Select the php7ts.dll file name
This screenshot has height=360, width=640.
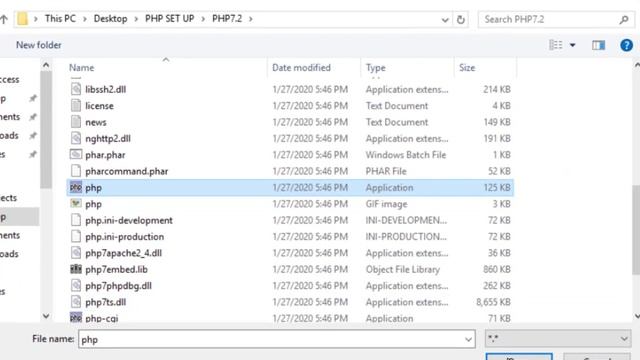pos(105,302)
